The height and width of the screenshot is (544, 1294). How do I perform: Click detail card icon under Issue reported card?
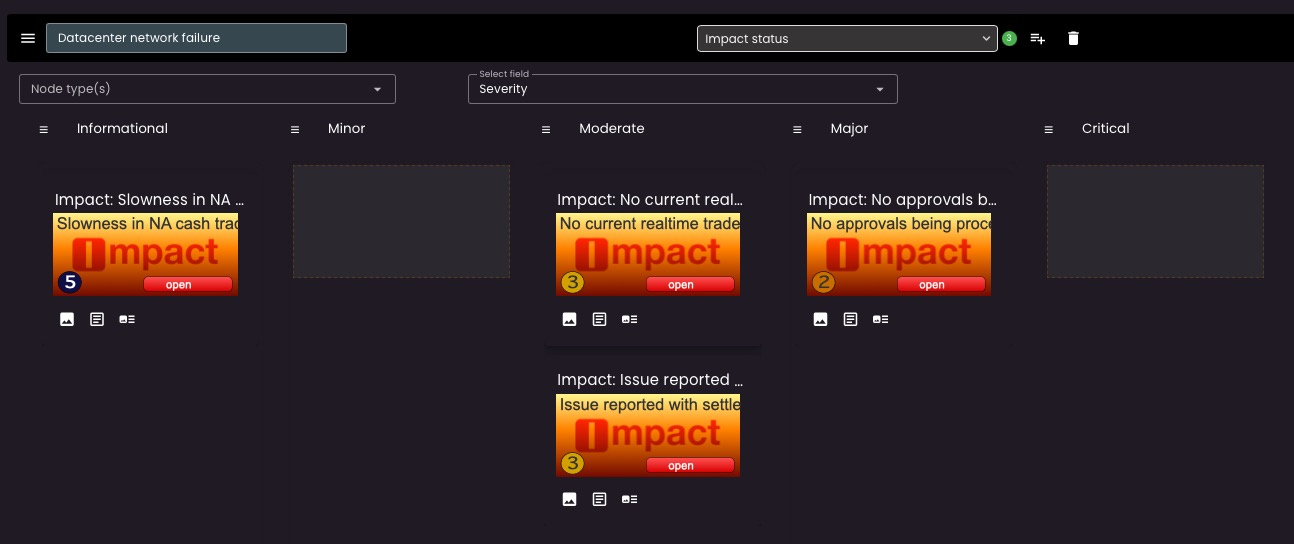coord(629,499)
